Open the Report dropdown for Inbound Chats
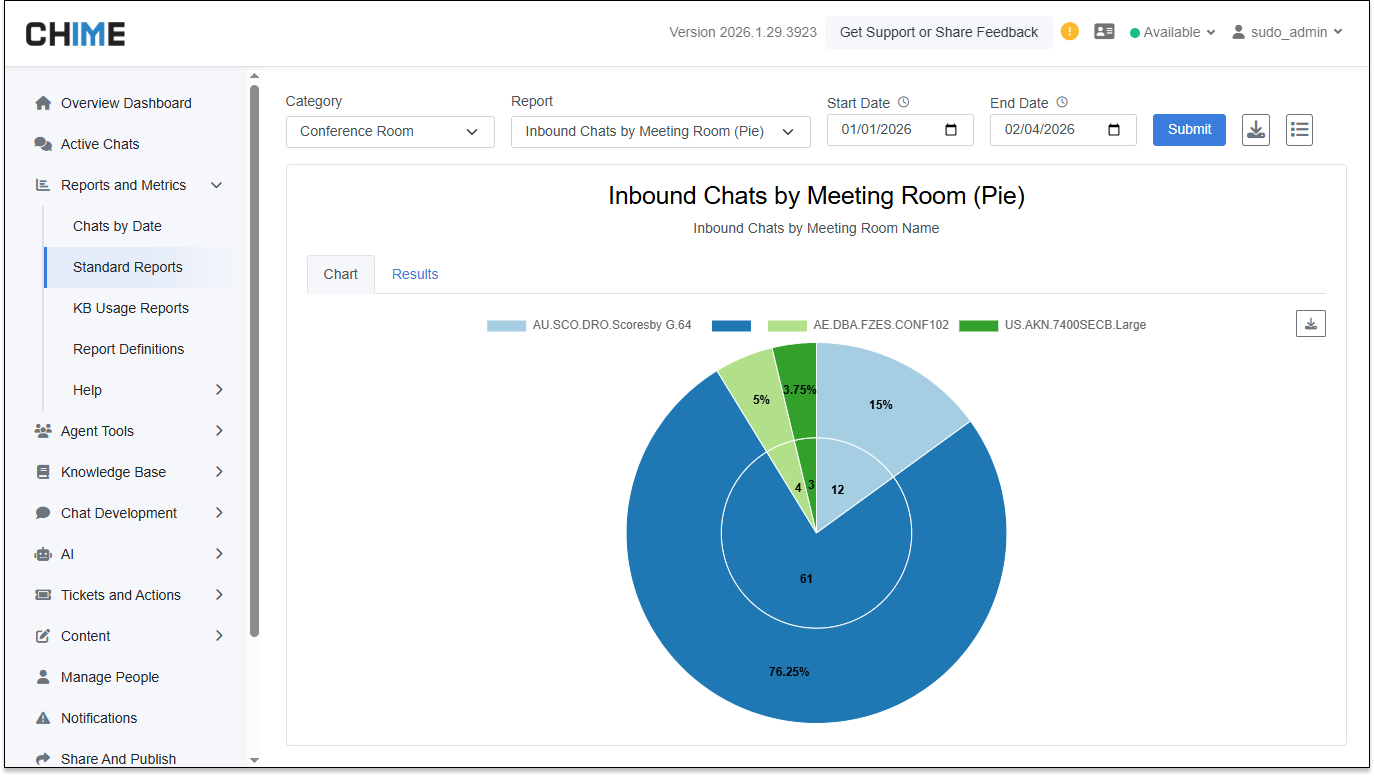The image size is (1374, 776). (660, 131)
